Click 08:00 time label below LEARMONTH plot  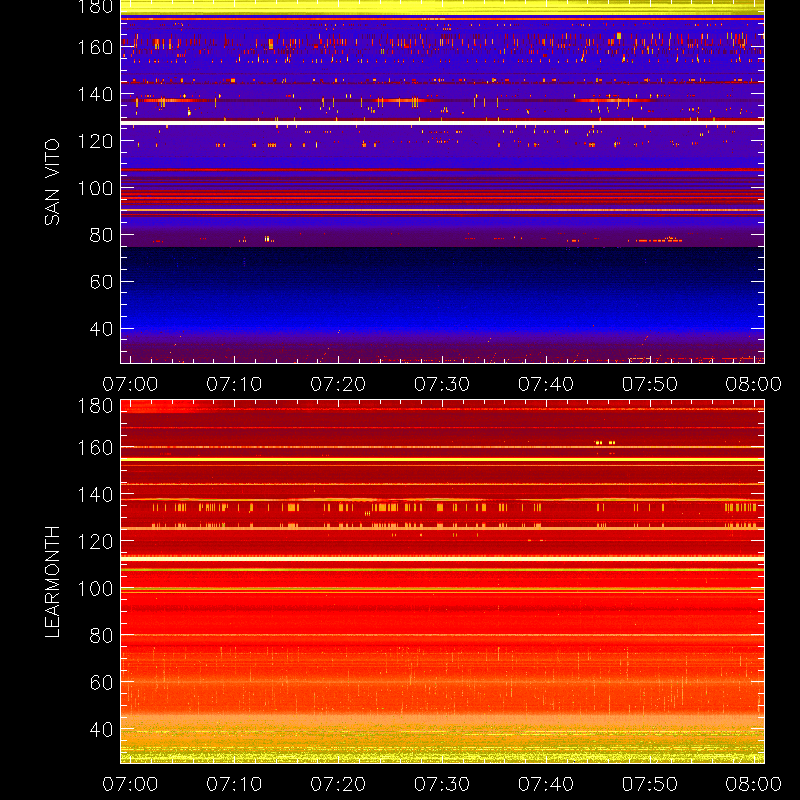[x=754, y=784]
